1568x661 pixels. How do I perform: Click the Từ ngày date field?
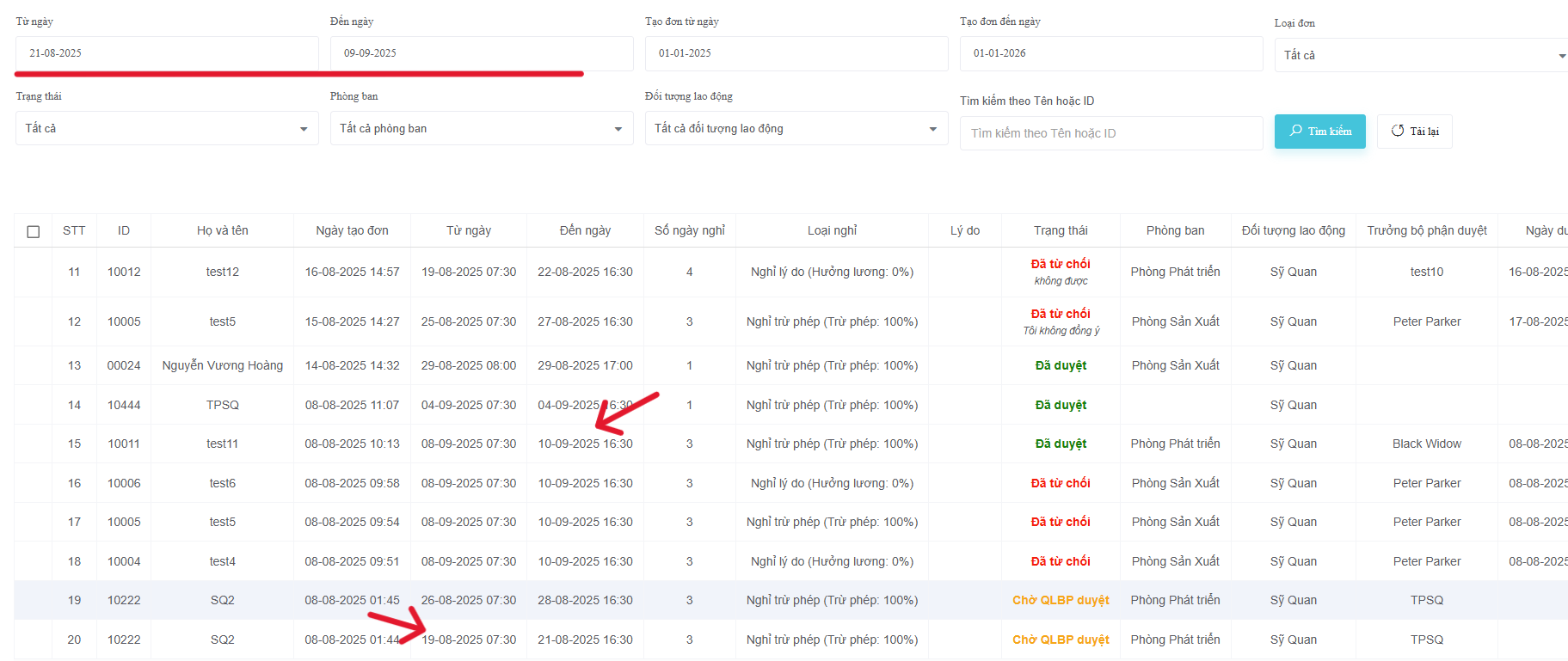[x=166, y=53]
